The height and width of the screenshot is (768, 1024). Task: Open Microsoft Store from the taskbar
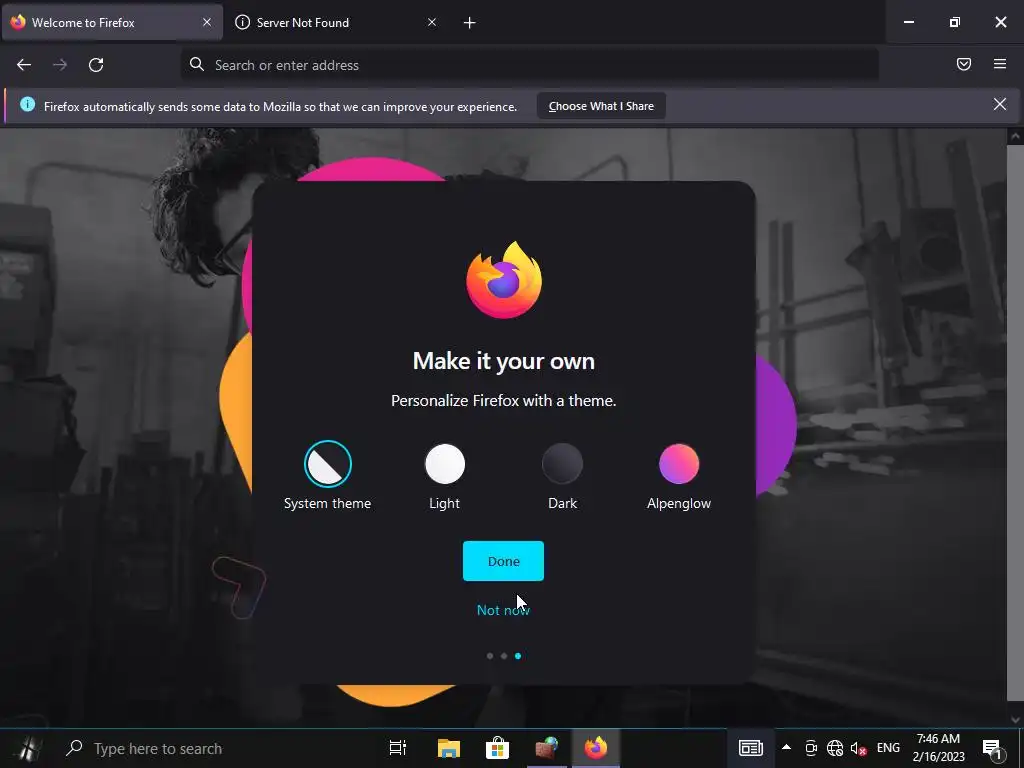pyautogui.click(x=497, y=748)
